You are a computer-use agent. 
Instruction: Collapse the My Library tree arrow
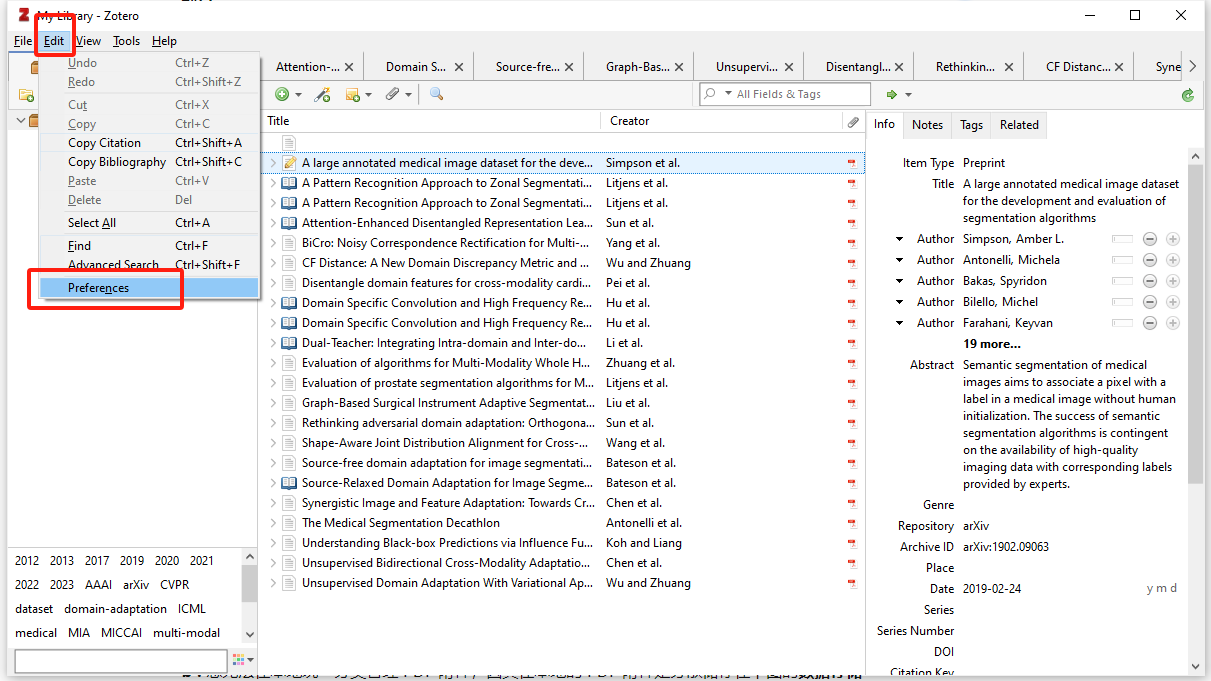point(20,120)
